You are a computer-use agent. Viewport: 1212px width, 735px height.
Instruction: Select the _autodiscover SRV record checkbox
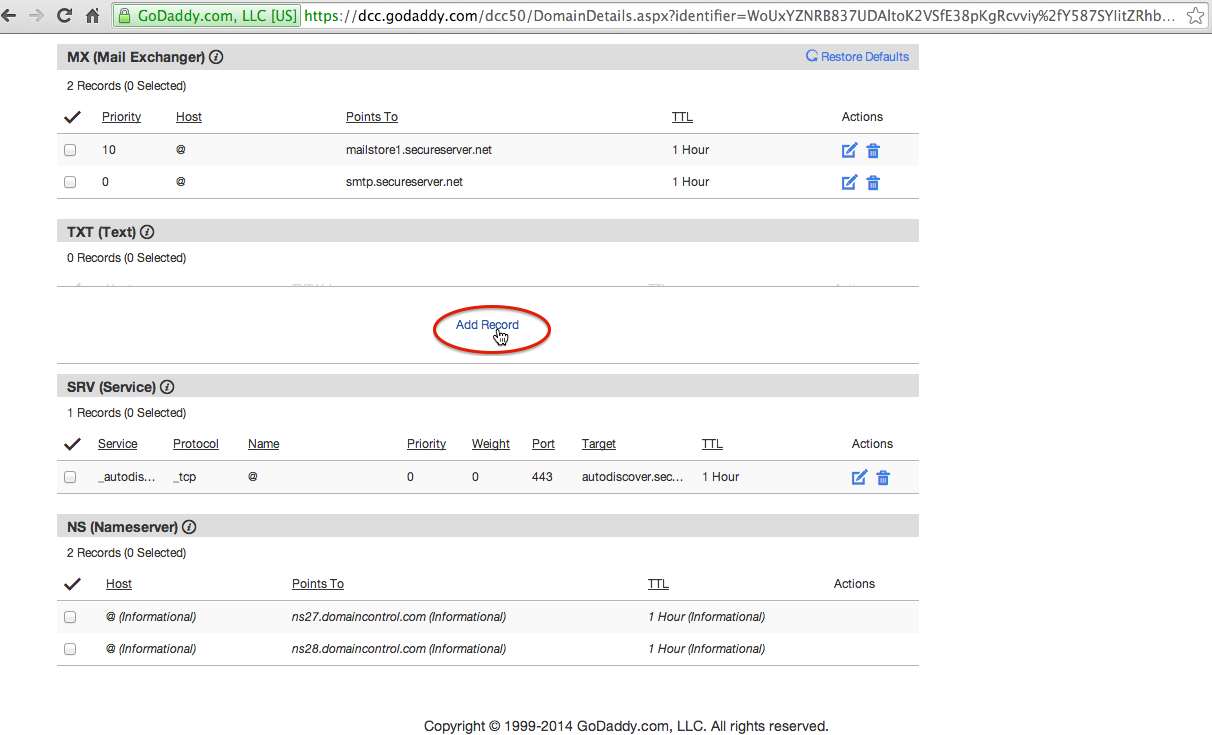[x=70, y=478]
